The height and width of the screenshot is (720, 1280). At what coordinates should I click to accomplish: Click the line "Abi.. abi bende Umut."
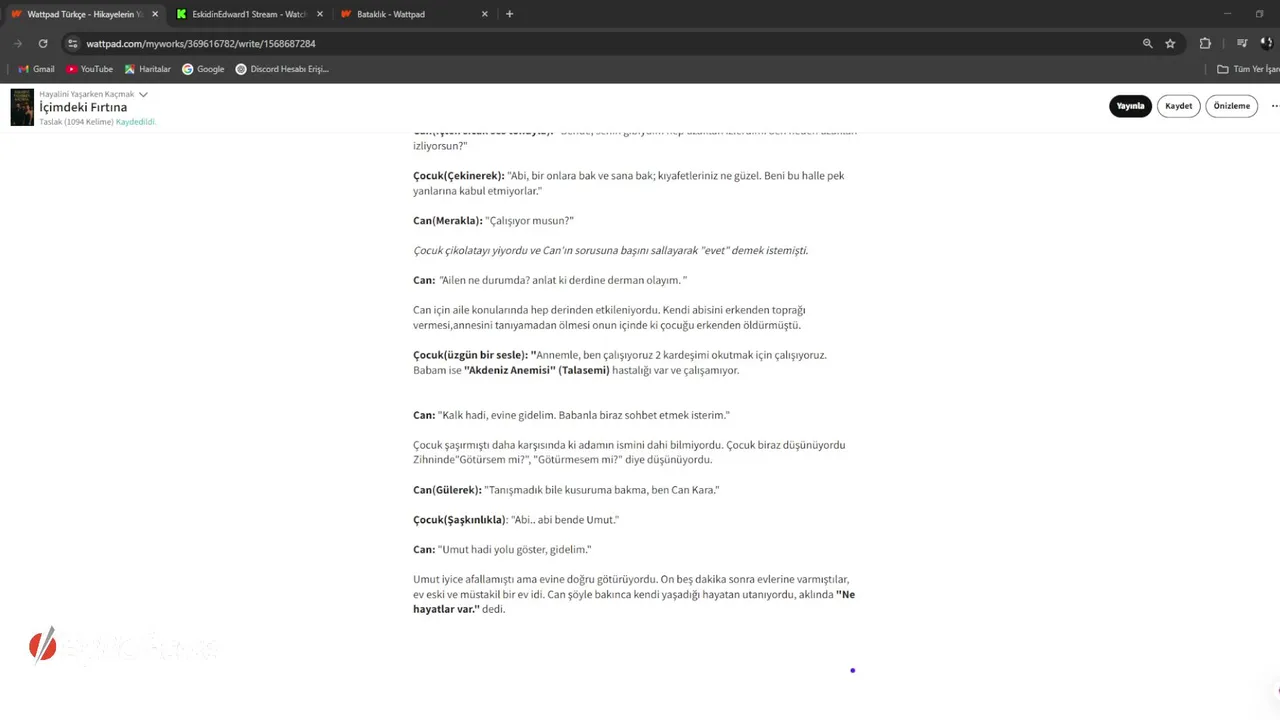pyautogui.click(x=565, y=520)
